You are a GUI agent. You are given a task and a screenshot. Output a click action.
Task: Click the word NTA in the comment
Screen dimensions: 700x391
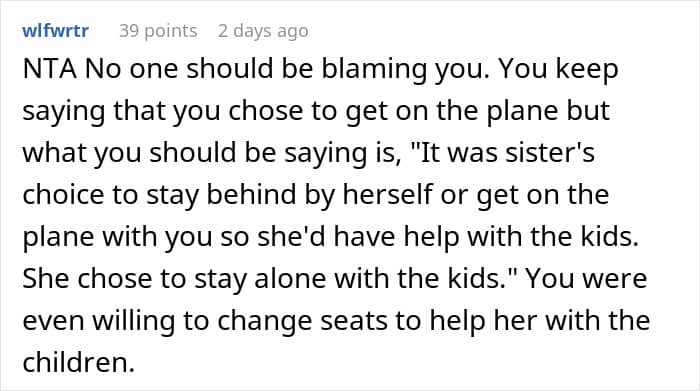(50, 69)
